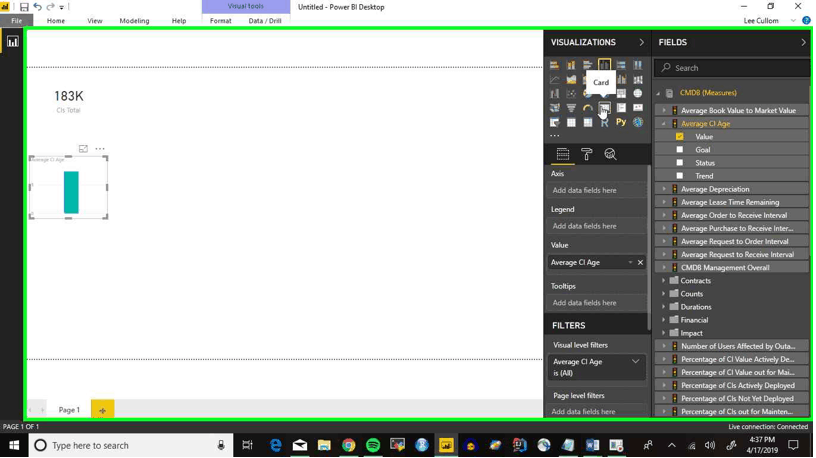This screenshot has height=458, width=816.
Task: Select the Page 1 tab
Action: [x=69, y=410]
